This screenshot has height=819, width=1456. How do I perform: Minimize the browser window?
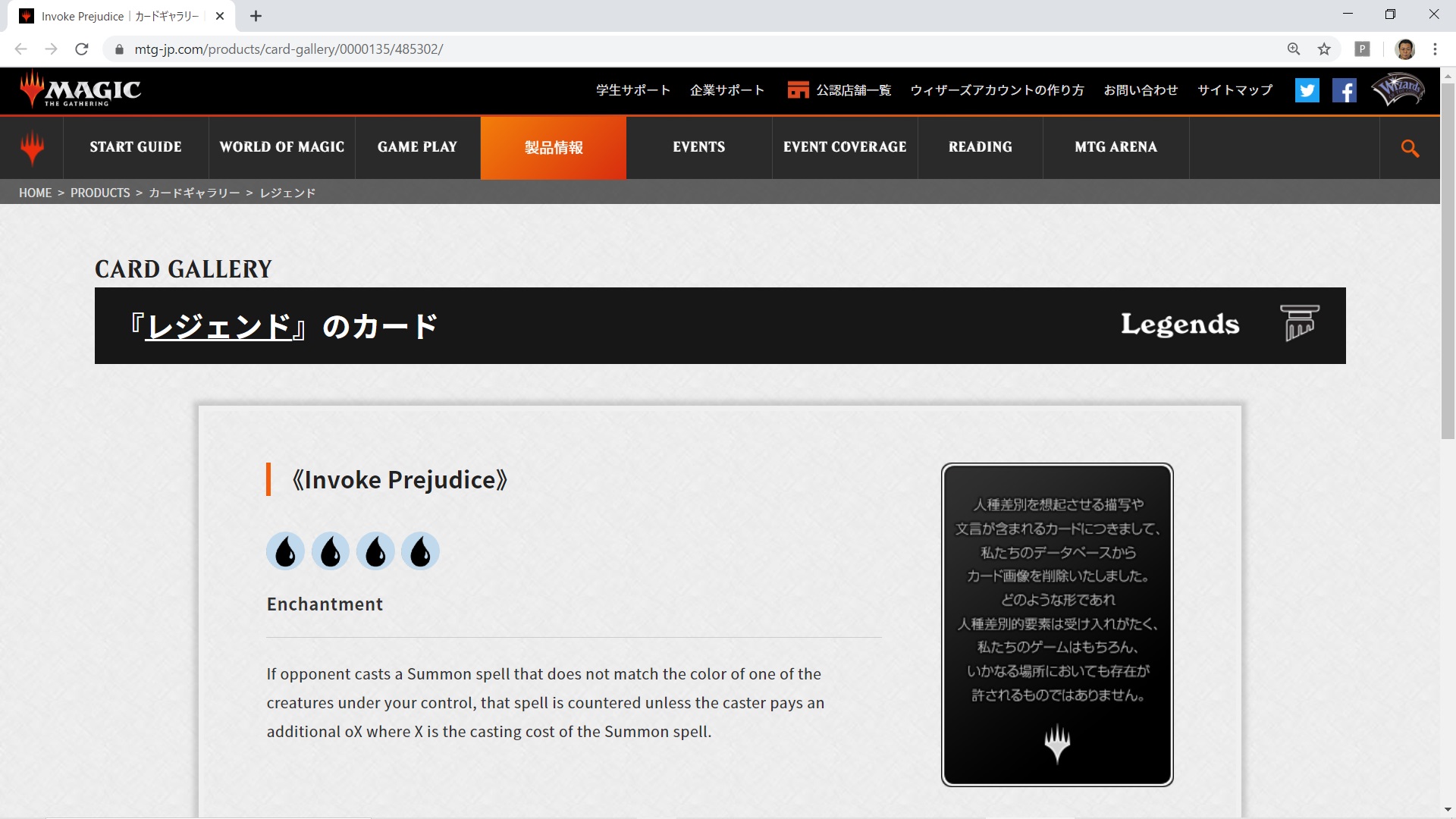click(1348, 14)
